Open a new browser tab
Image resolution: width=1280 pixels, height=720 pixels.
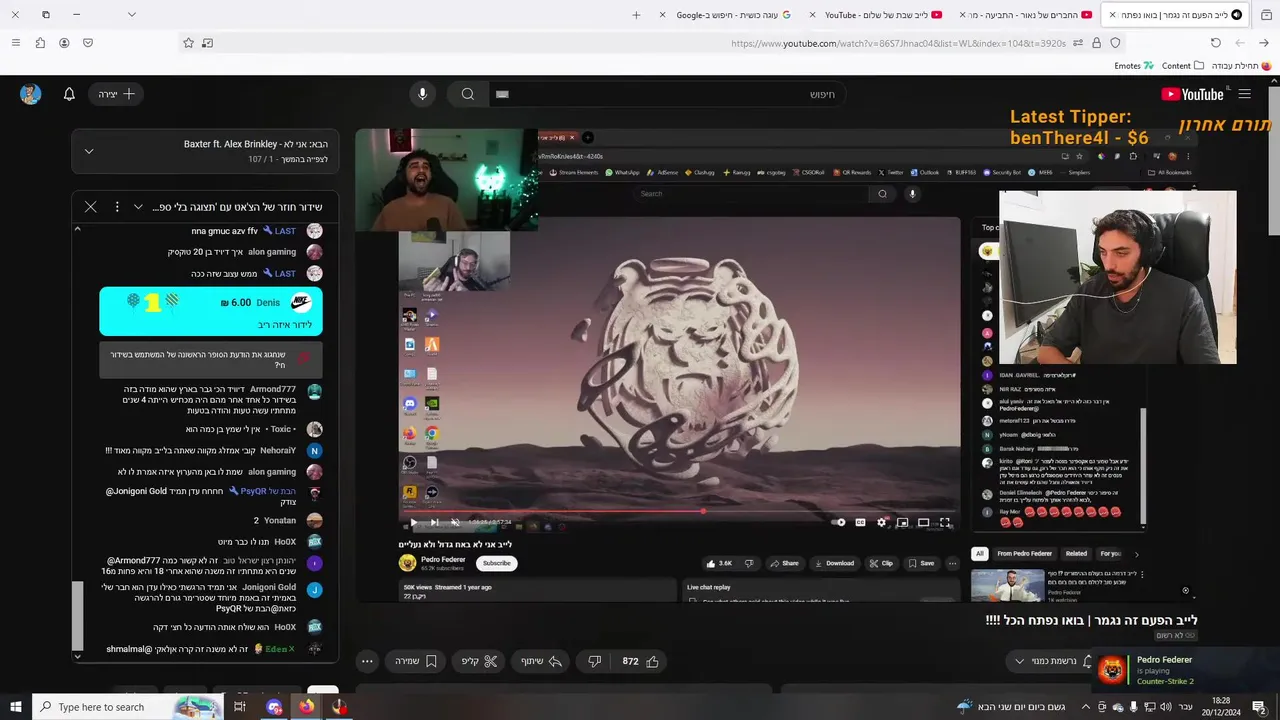click(x=636, y=15)
